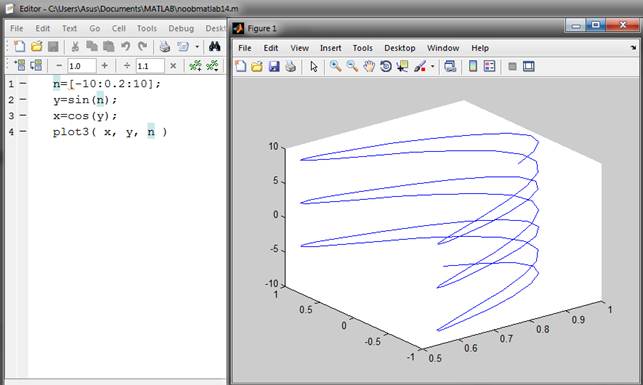Click the 1.0 increment value input field
The width and height of the screenshot is (643, 385).
pos(82,66)
